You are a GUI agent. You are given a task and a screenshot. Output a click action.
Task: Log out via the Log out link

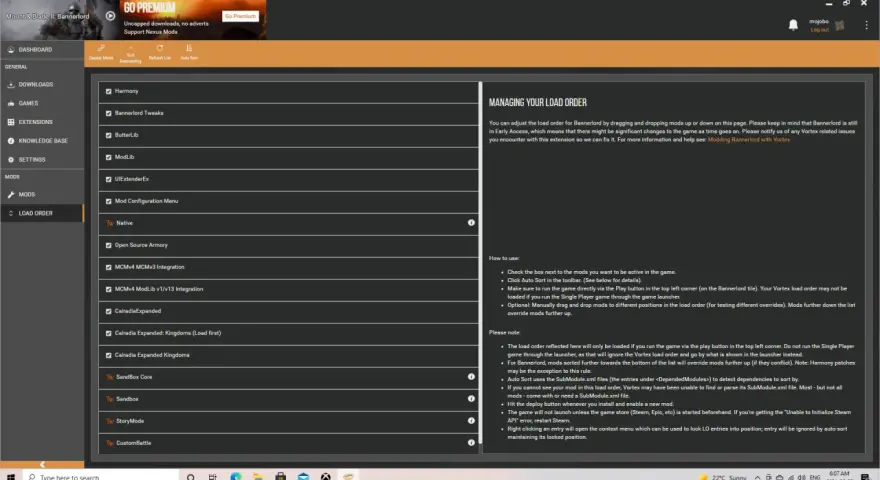[819, 30]
